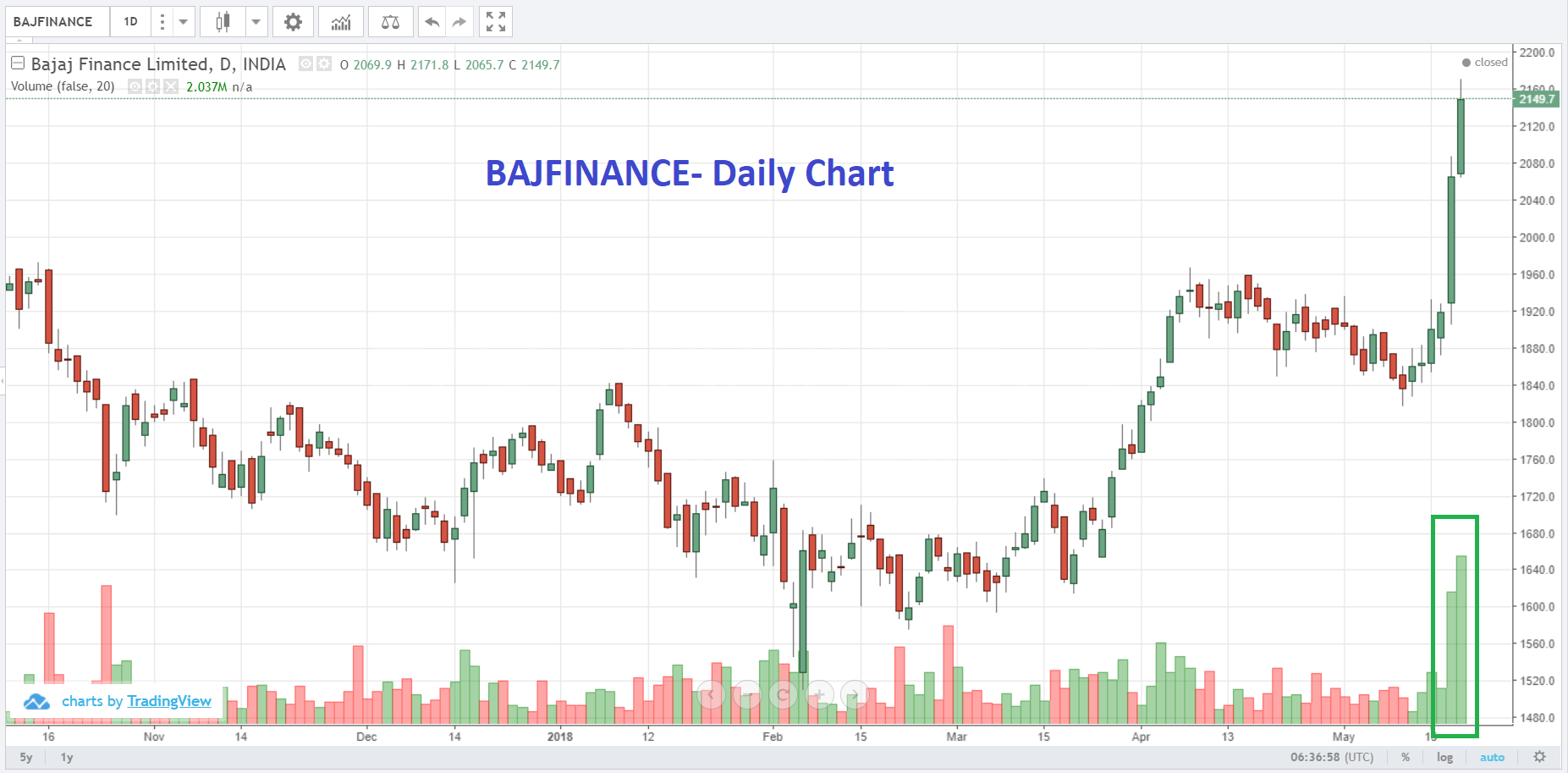
Task: Open the three-dot interval options menu
Action: [x=162, y=22]
